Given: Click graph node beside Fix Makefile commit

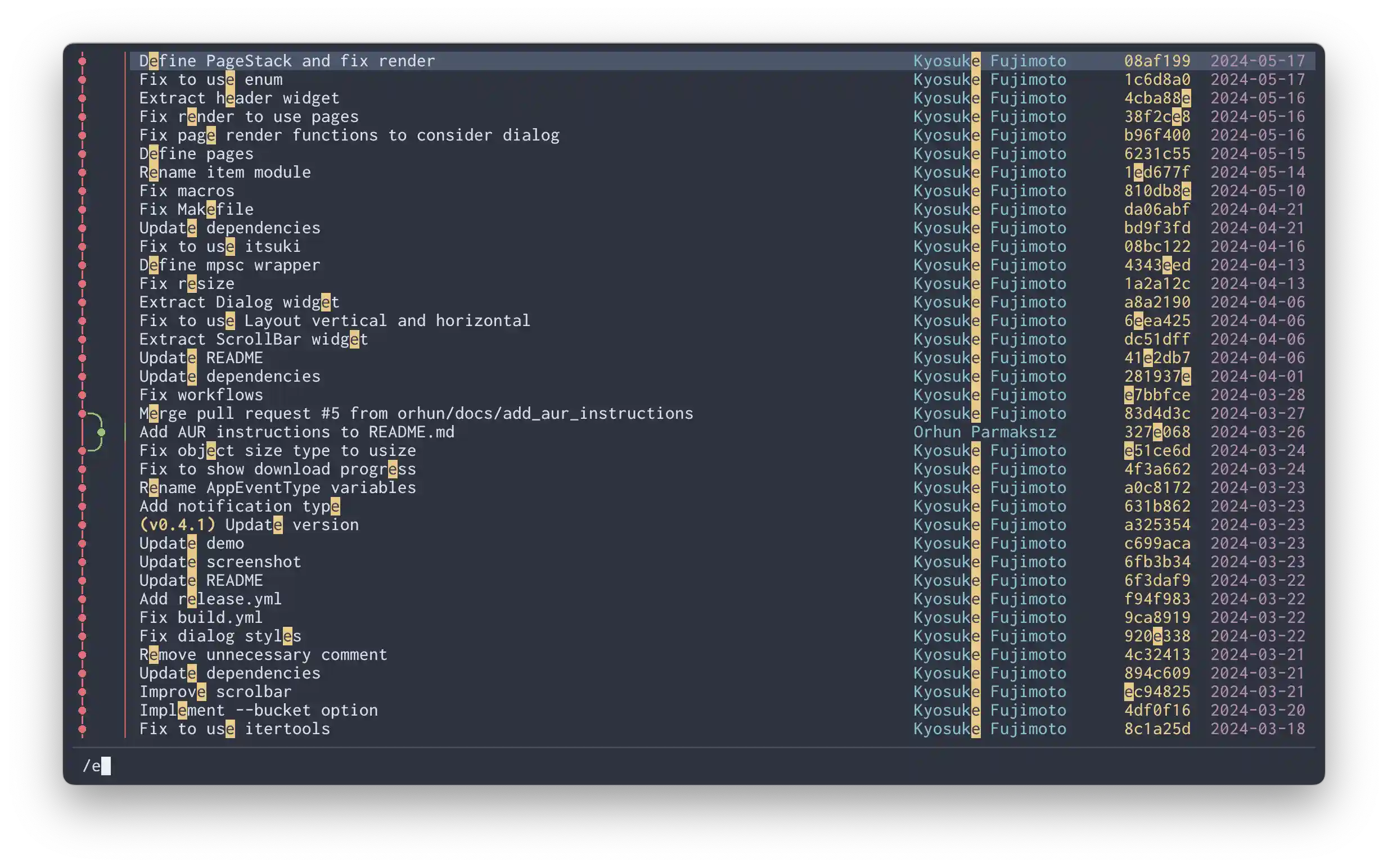Looking at the screenshot, I should (x=82, y=210).
